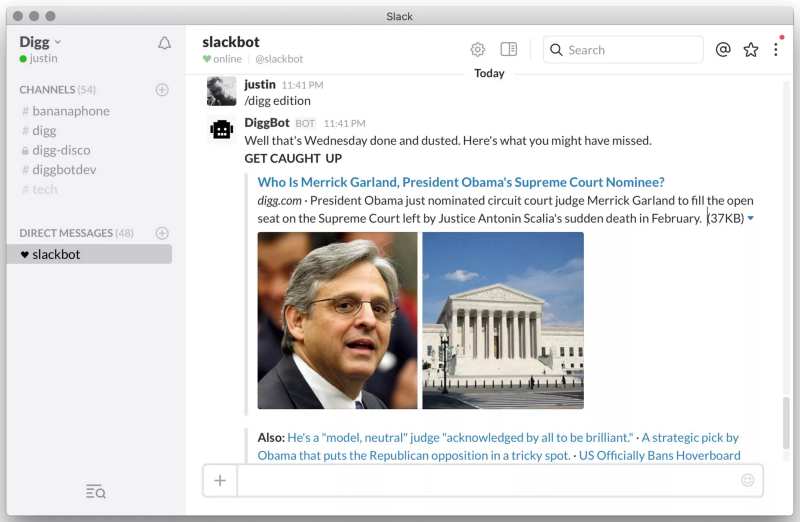Open US Officially Bans Hoverboard link

[660, 455]
